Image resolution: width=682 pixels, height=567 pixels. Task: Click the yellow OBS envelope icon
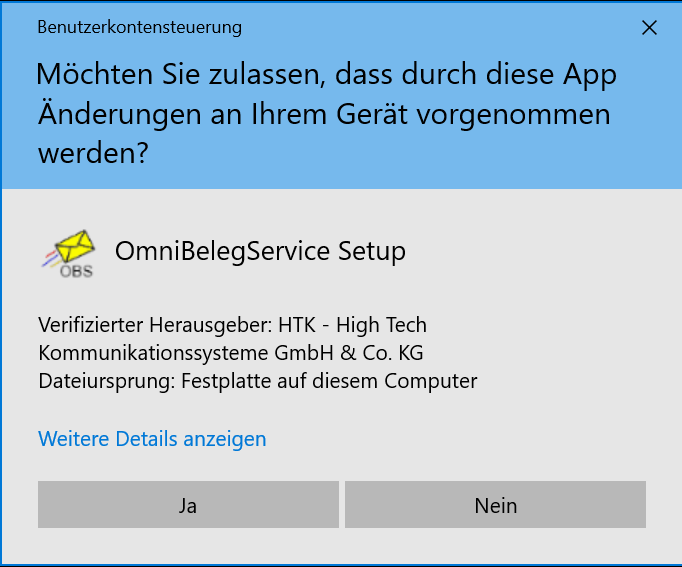pyautogui.click(x=69, y=253)
